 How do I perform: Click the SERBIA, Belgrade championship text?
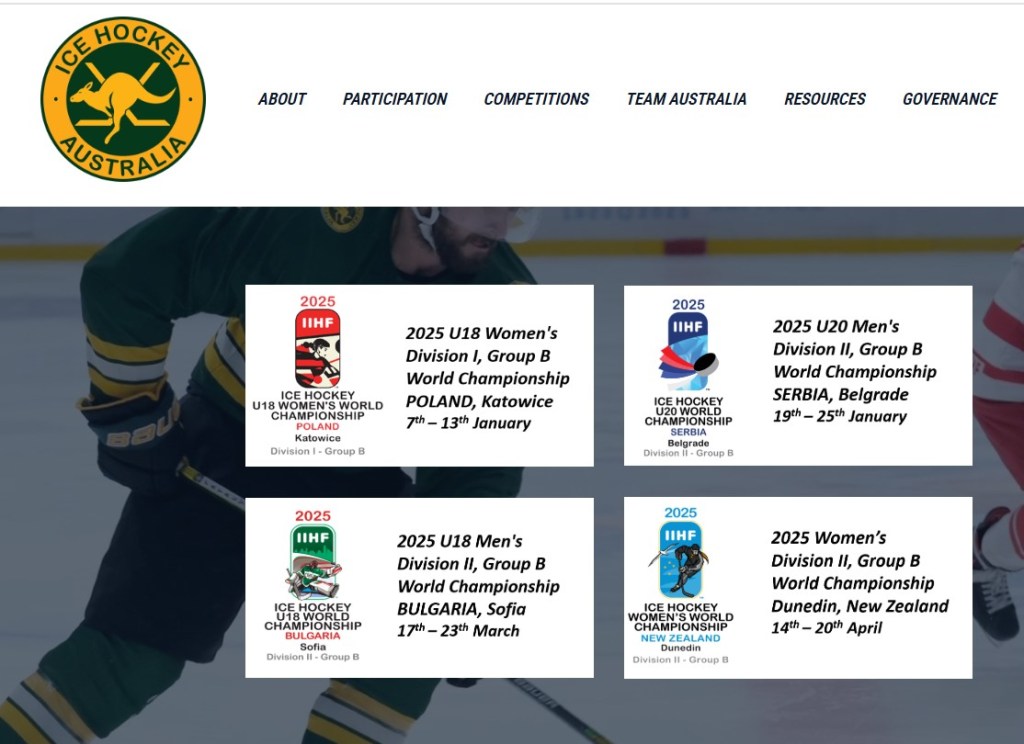tap(840, 395)
